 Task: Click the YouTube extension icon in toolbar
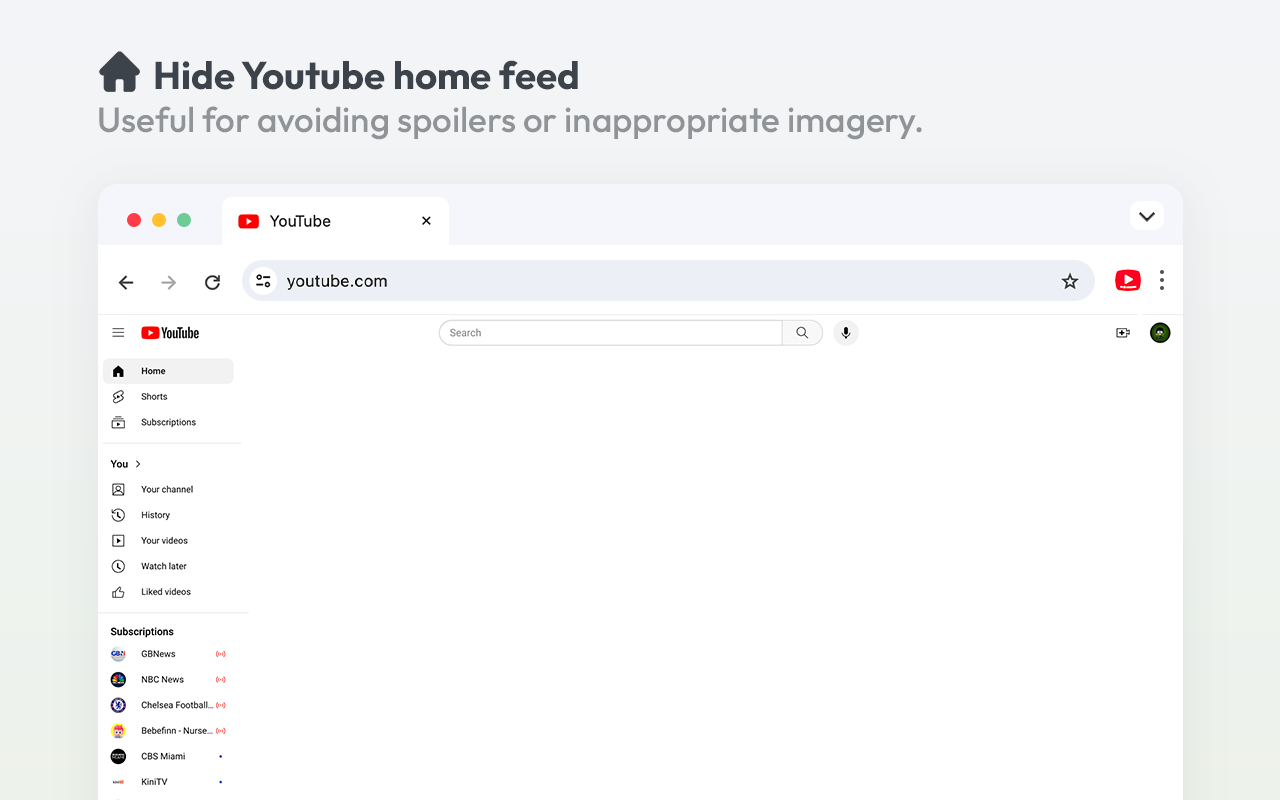click(x=1128, y=281)
